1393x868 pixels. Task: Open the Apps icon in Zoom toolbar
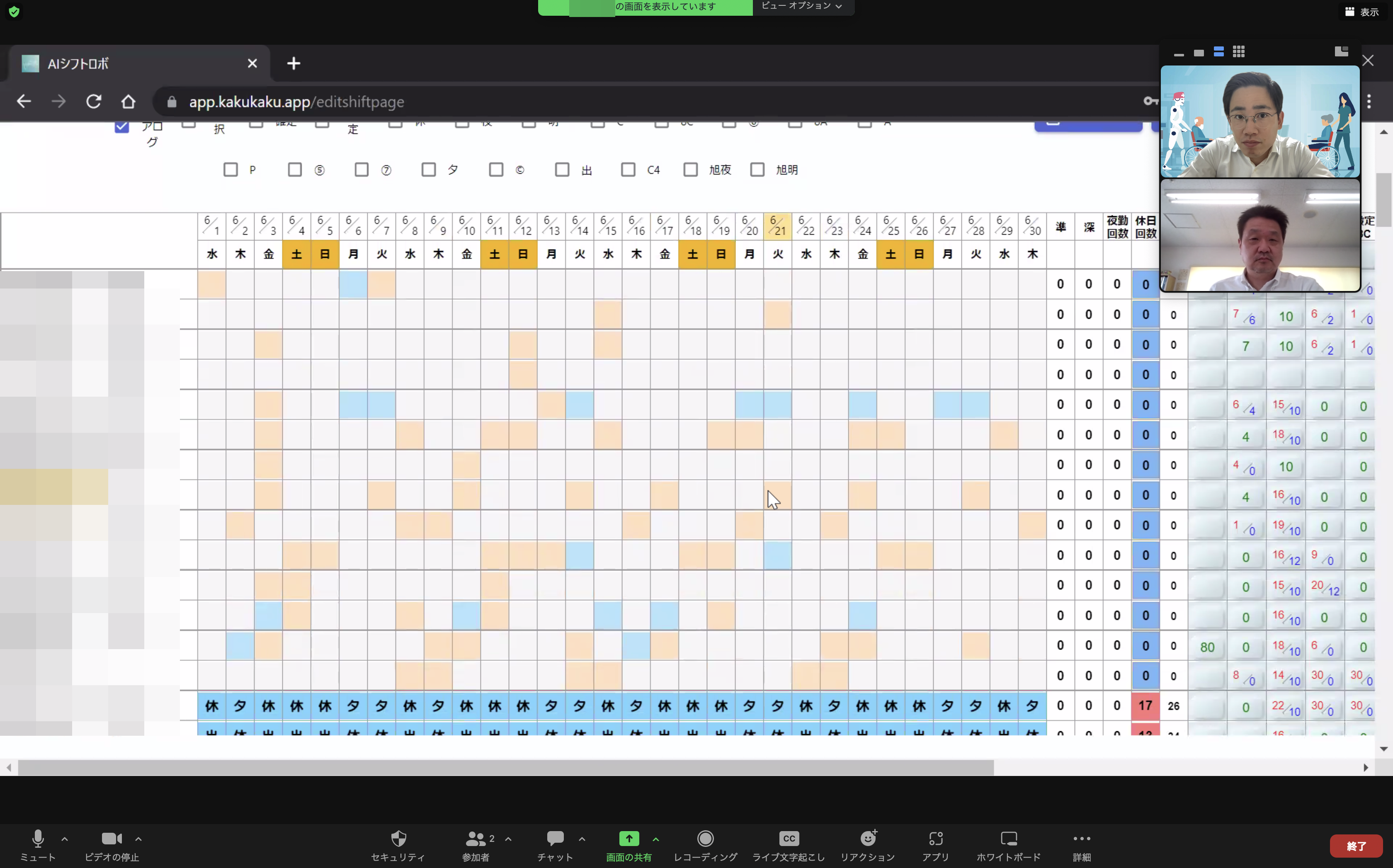coord(935,839)
